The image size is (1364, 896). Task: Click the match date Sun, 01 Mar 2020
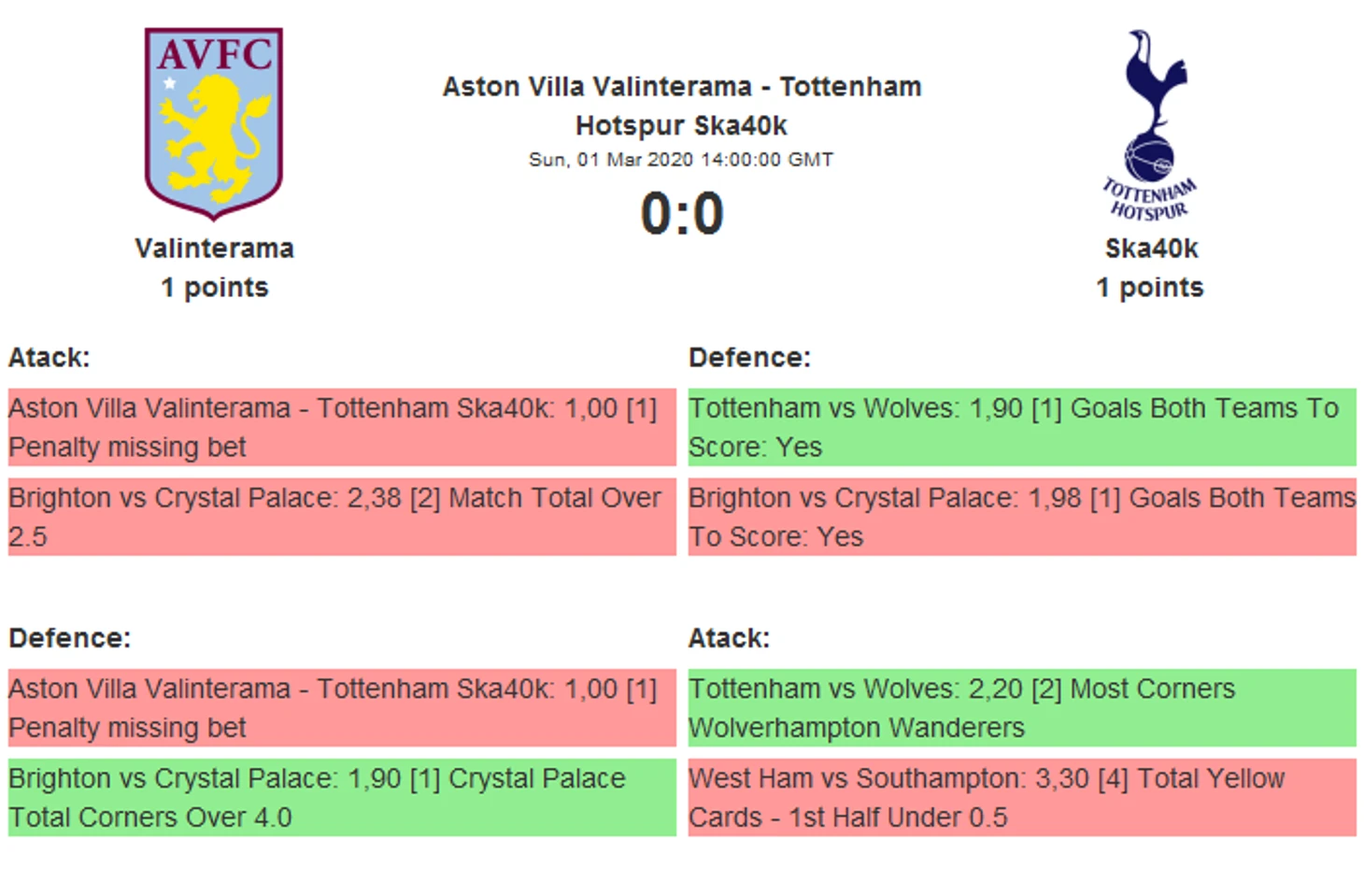681,160
